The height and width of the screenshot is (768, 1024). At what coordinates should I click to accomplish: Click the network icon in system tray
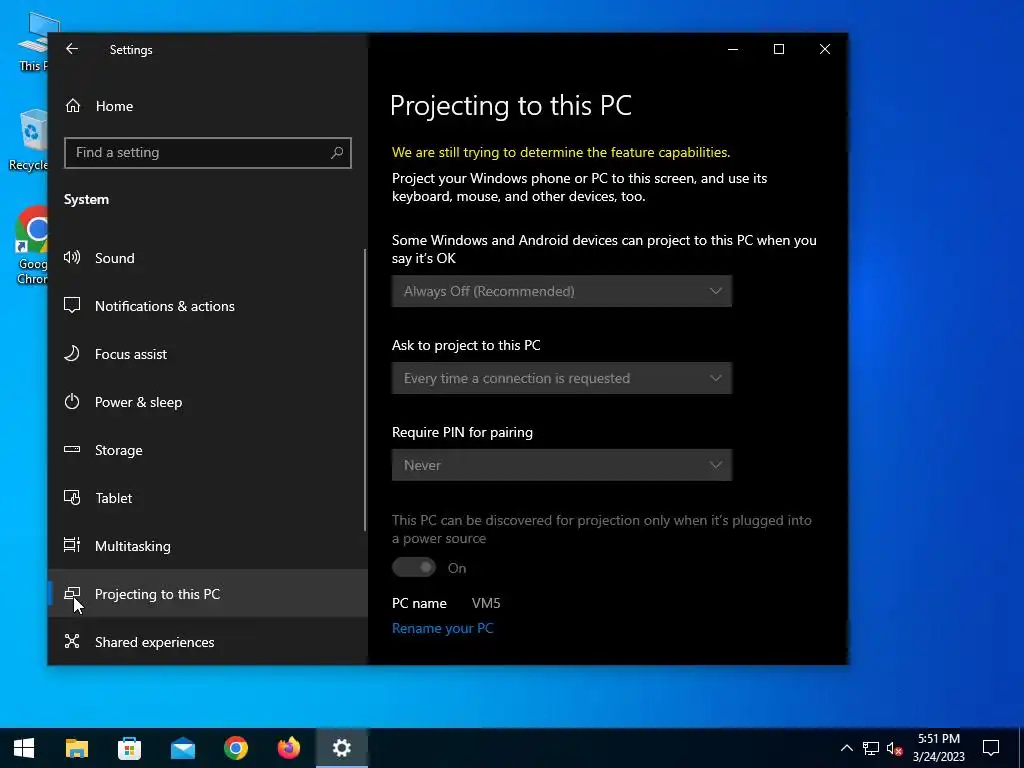[x=871, y=748]
